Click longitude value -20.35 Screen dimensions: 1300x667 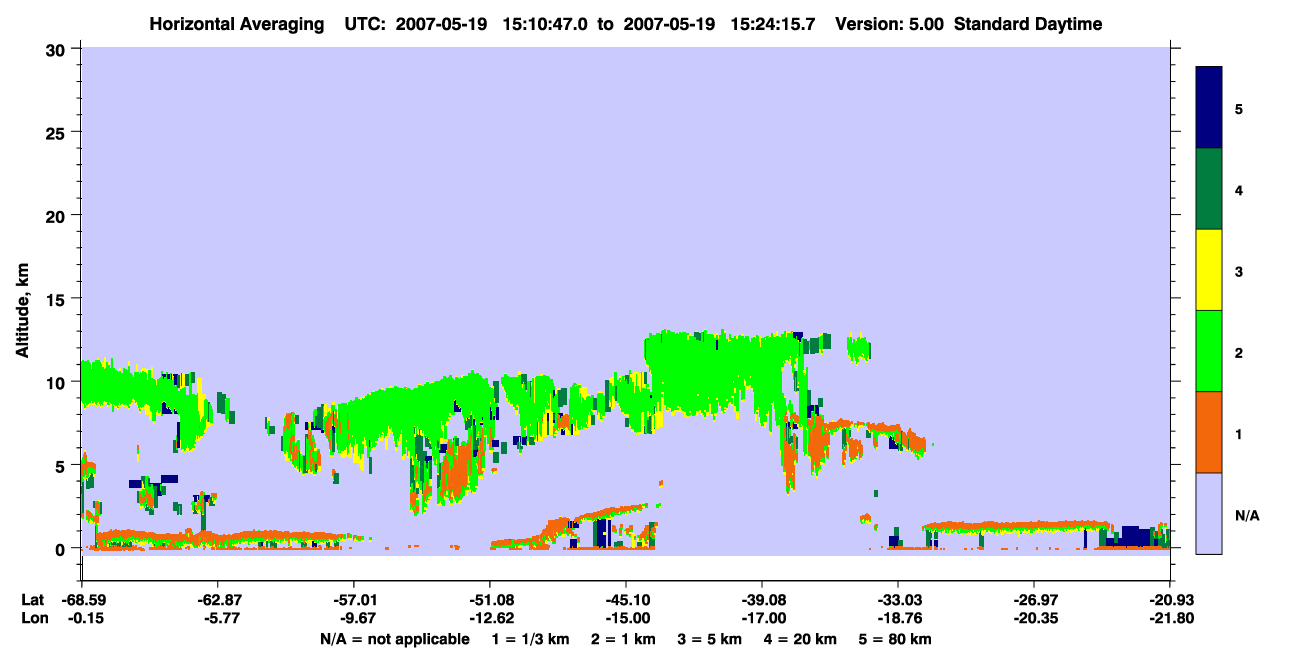click(1034, 618)
